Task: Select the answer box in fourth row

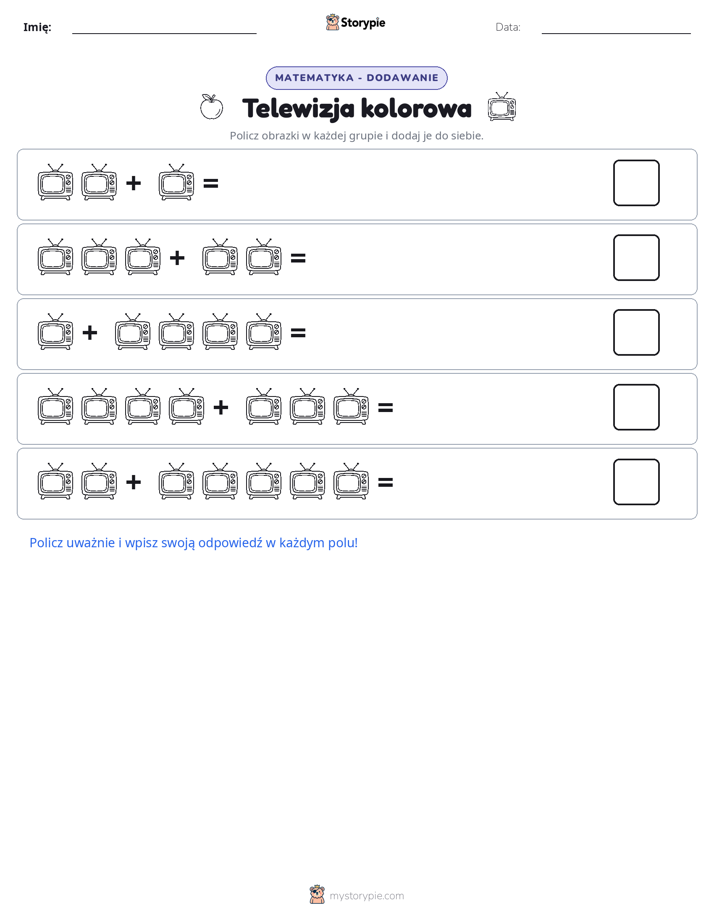Action: [x=636, y=407]
